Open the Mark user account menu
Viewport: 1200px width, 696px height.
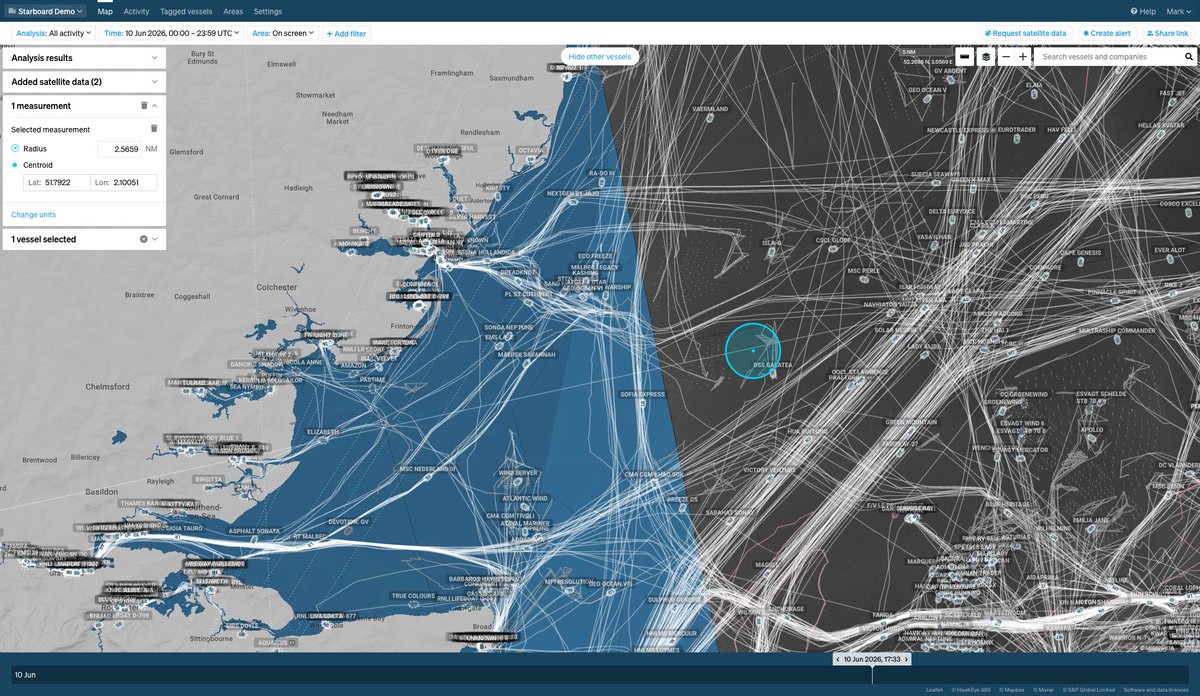(x=1179, y=11)
